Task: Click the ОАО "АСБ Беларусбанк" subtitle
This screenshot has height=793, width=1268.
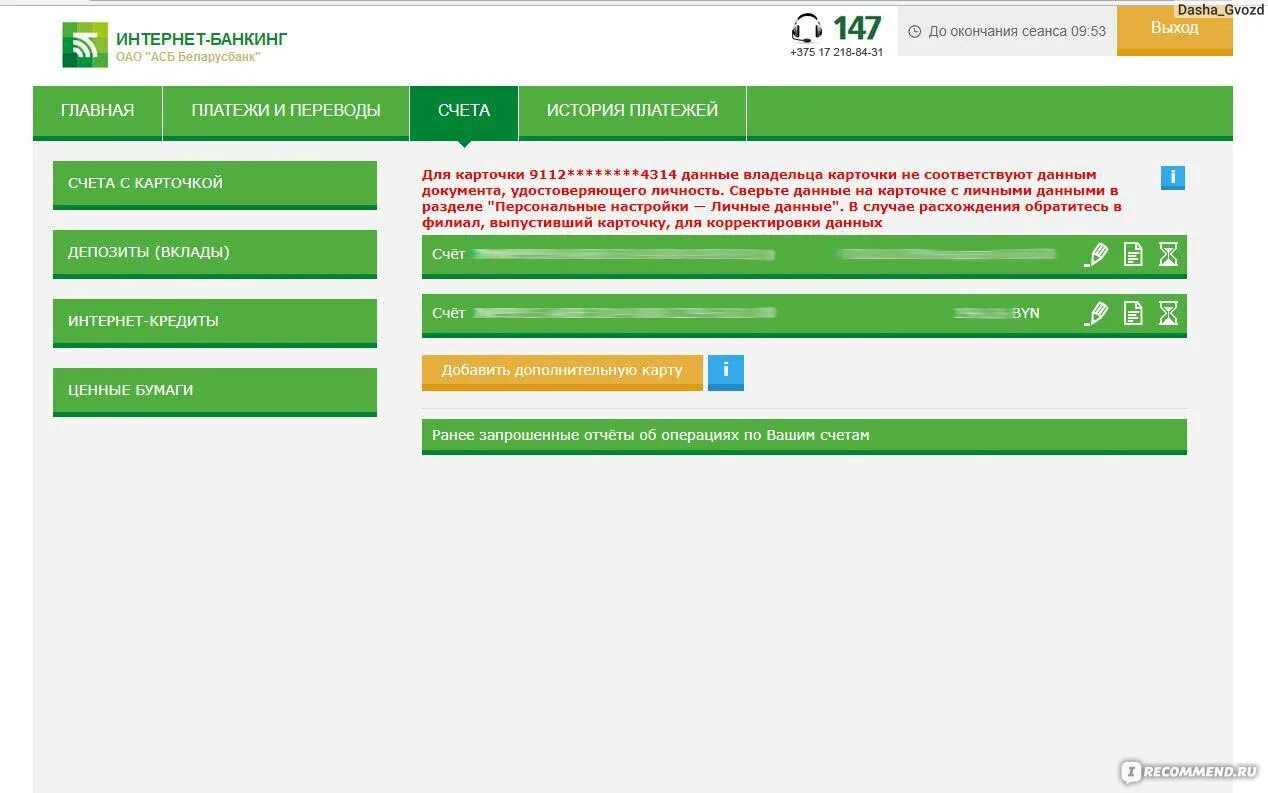Action: [x=188, y=58]
